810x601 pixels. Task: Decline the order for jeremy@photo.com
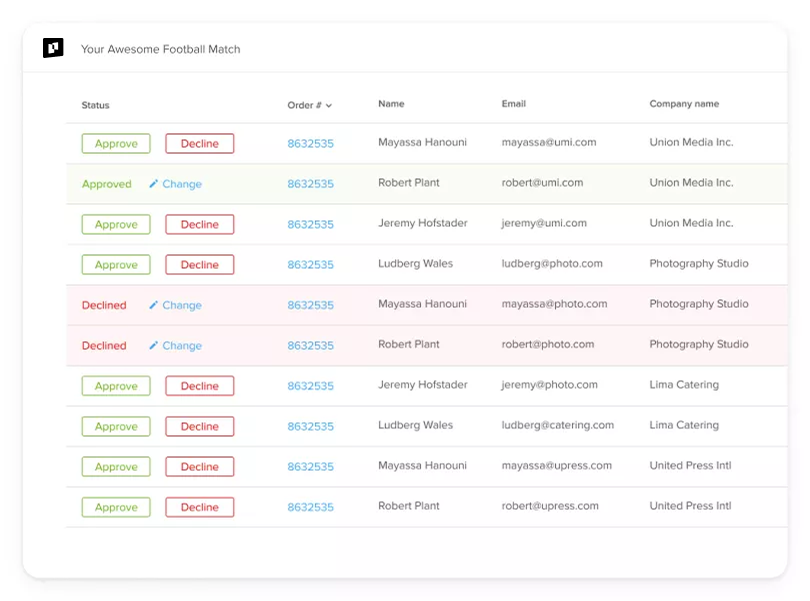pos(199,386)
